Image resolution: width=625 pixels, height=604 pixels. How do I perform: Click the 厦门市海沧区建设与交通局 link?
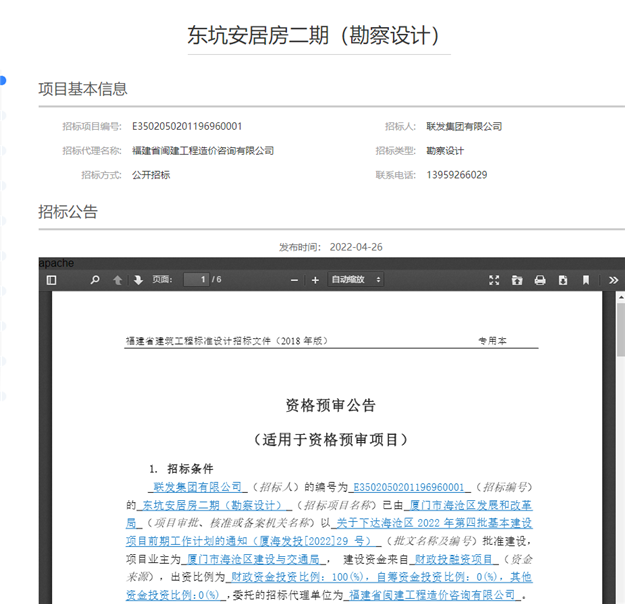[253, 559]
